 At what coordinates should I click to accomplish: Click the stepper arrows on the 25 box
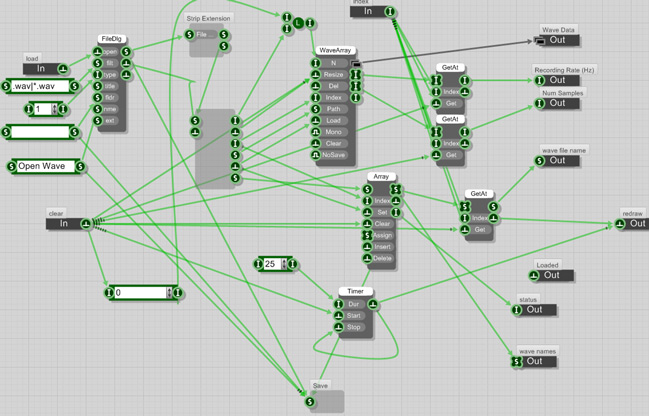click(x=284, y=264)
